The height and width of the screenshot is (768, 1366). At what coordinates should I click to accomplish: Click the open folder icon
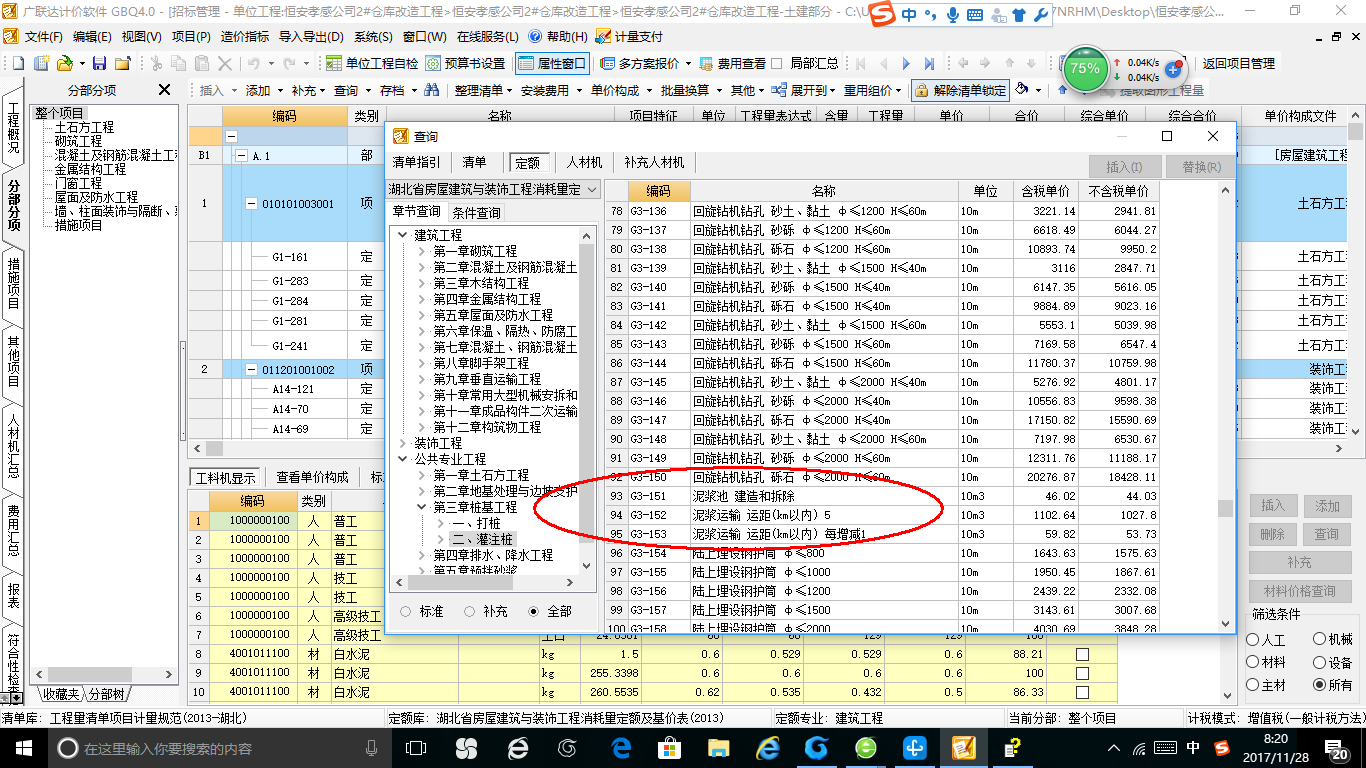pos(64,63)
